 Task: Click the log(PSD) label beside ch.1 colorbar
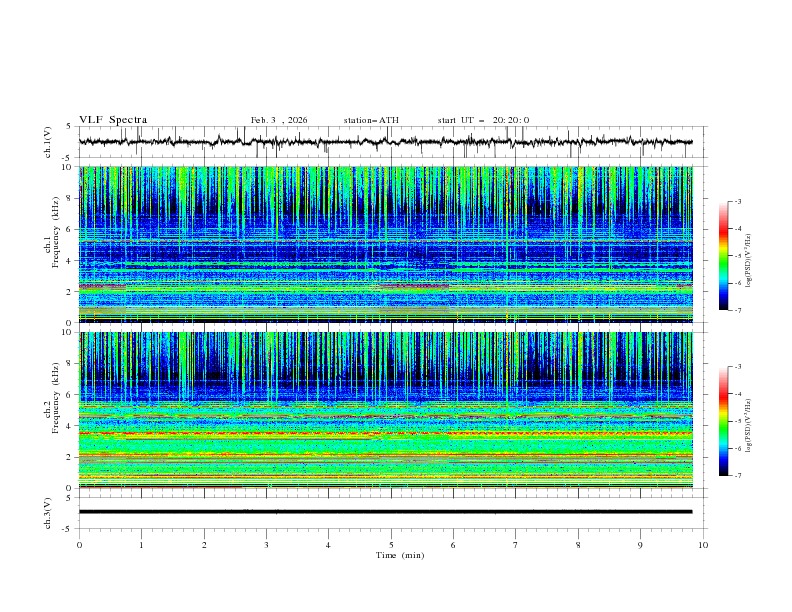coord(749,261)
